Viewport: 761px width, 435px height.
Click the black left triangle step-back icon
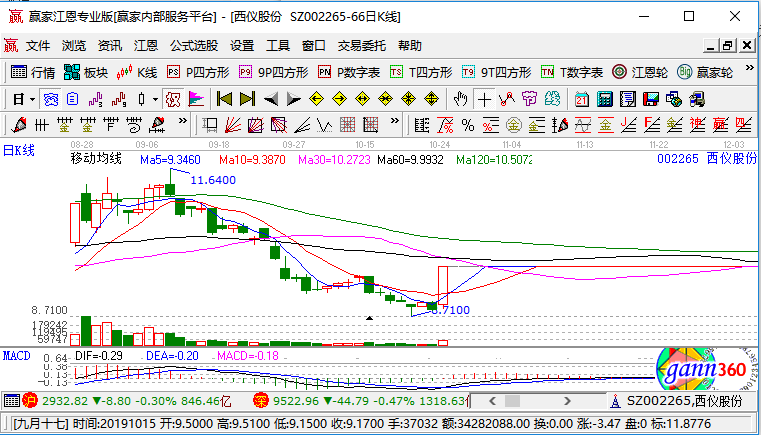(x=271, y=100)
